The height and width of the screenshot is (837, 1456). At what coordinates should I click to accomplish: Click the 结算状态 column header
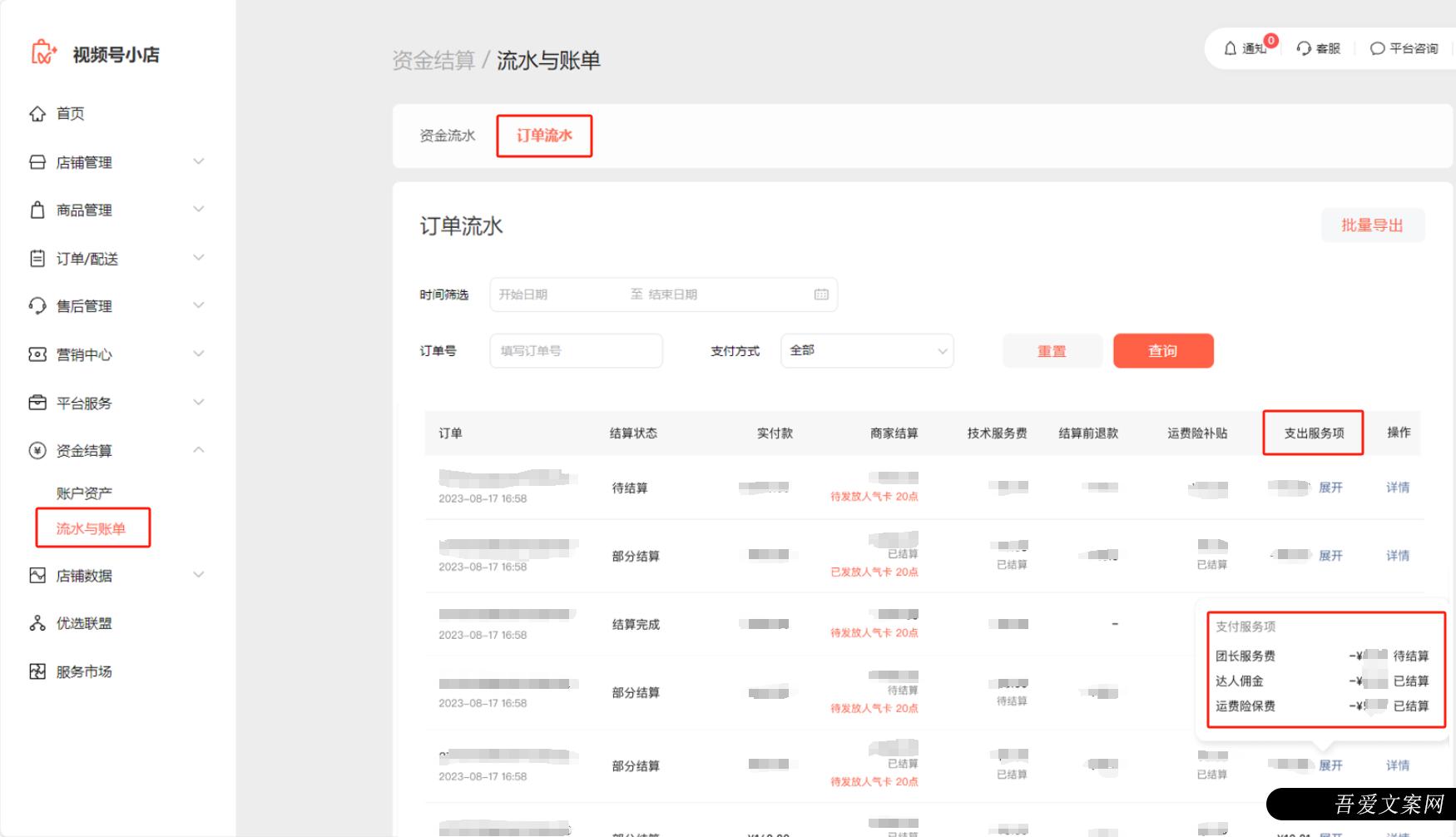coord(633,433)
